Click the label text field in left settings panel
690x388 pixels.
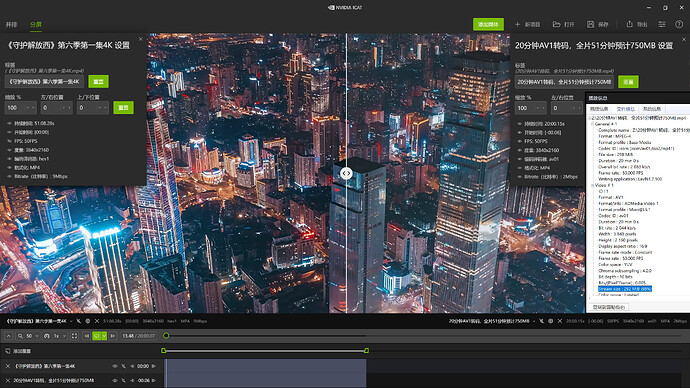pos(44,81)
